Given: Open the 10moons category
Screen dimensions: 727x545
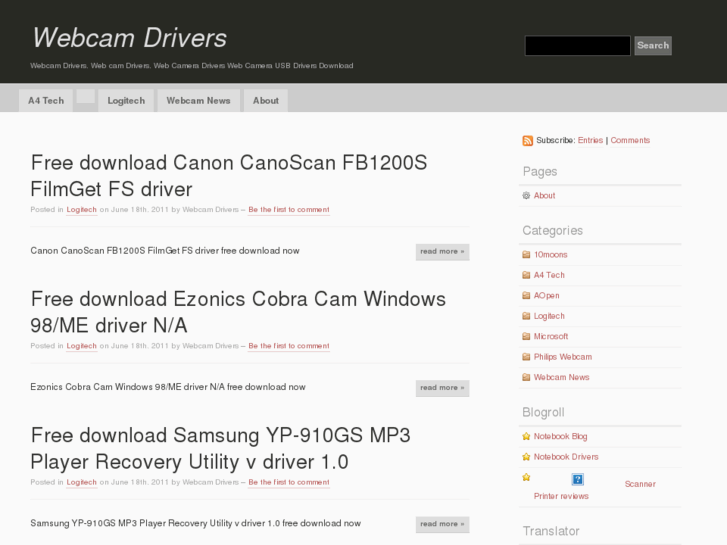Looking at the screenshot, I should (x=550, y=255).
